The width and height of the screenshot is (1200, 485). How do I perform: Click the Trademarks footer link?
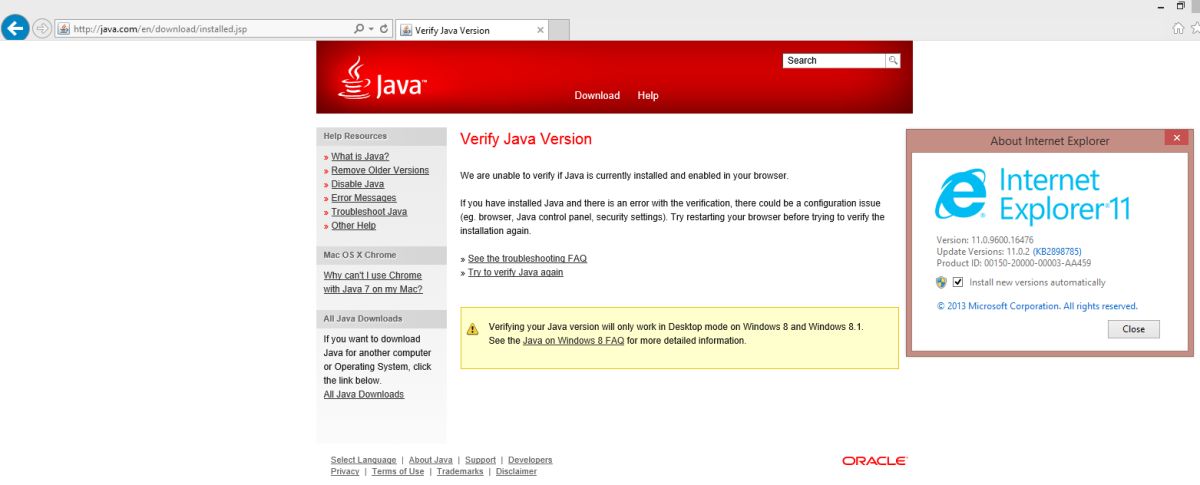coord(460,472)
